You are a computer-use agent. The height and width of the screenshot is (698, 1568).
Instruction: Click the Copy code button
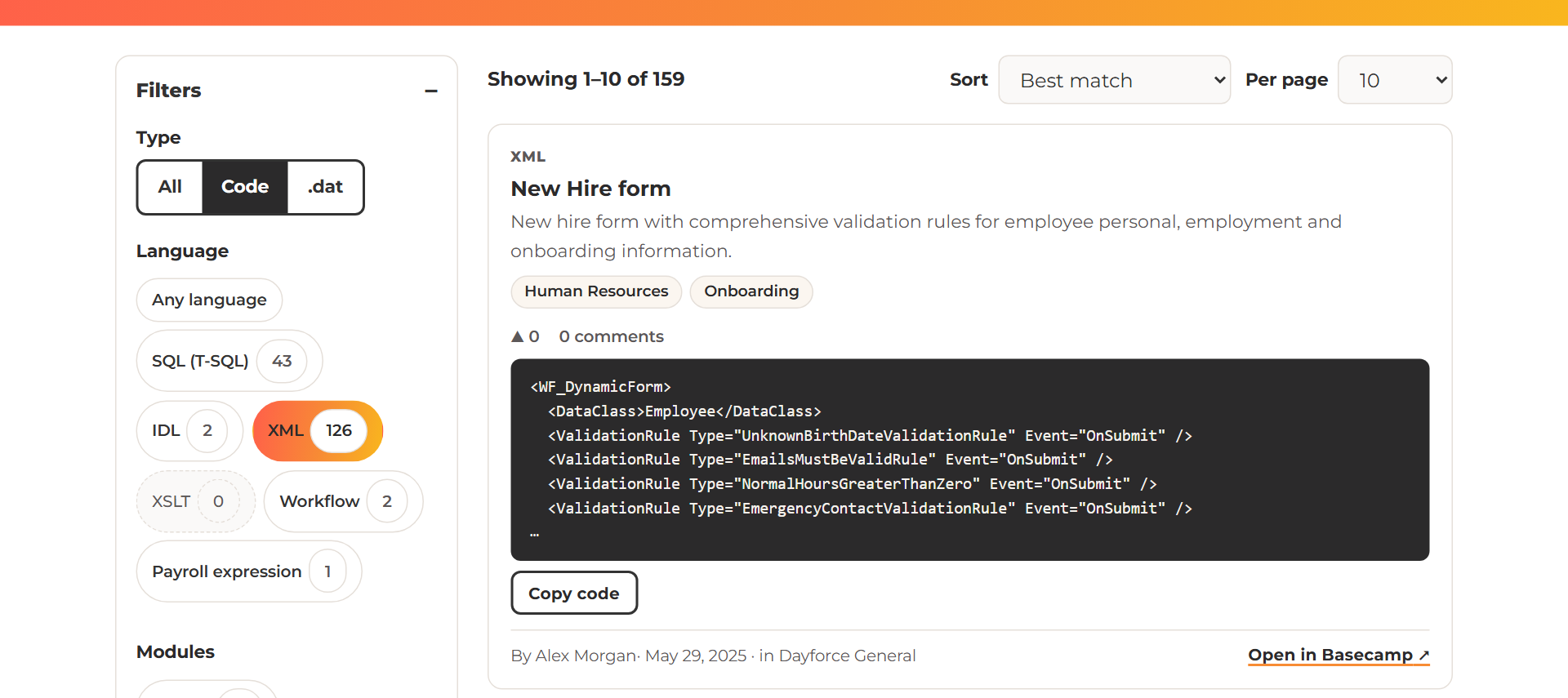(574, 593)
